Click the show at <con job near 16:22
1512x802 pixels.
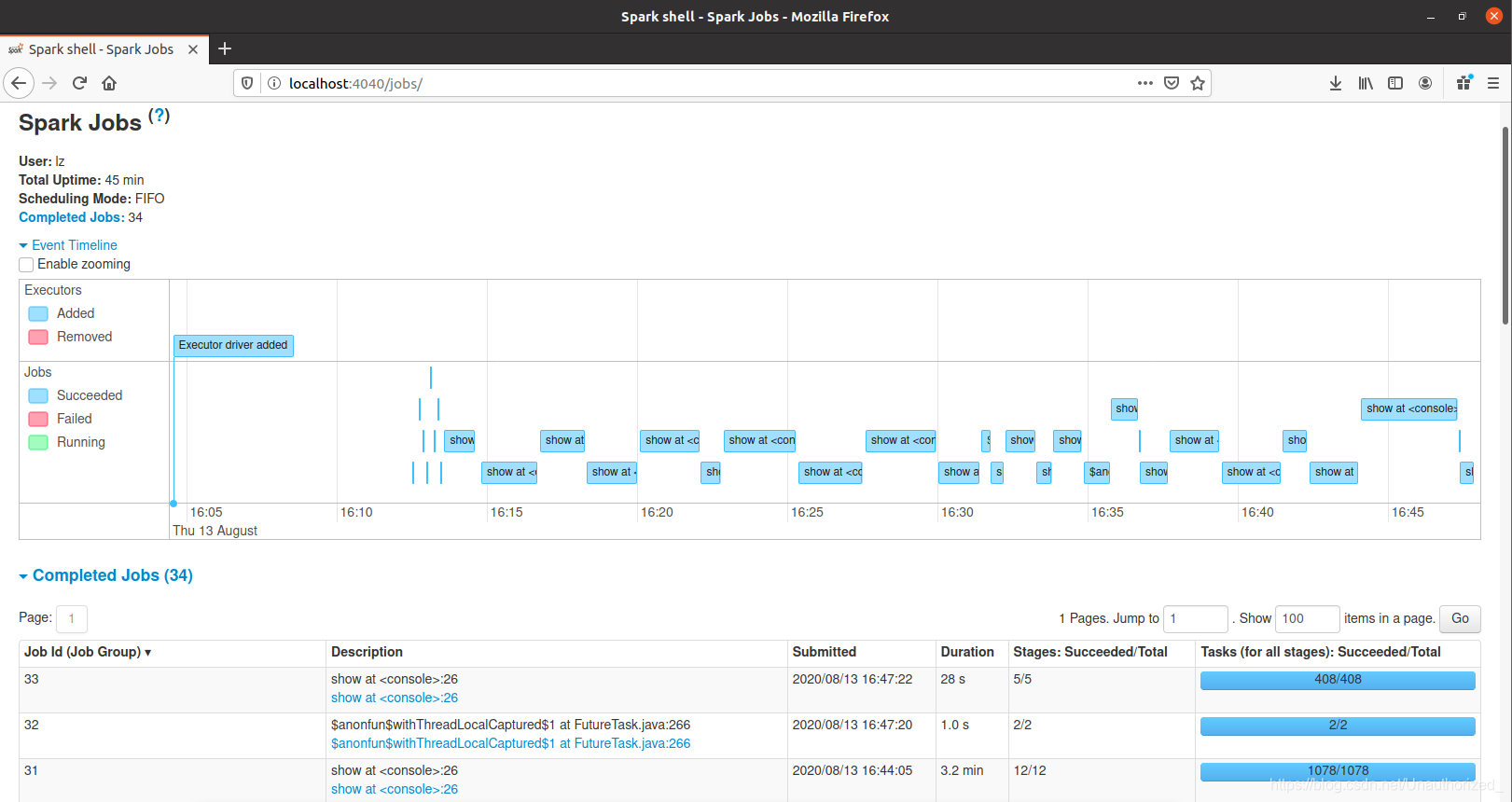(x=760, y=440)
